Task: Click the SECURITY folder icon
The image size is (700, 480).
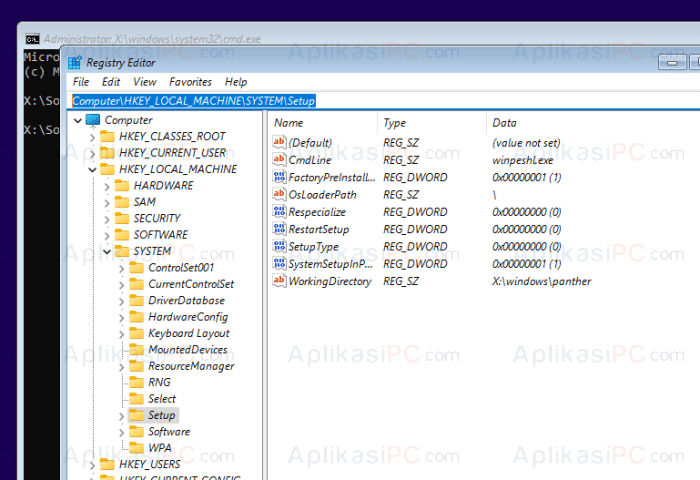Action: click(122, 218)
